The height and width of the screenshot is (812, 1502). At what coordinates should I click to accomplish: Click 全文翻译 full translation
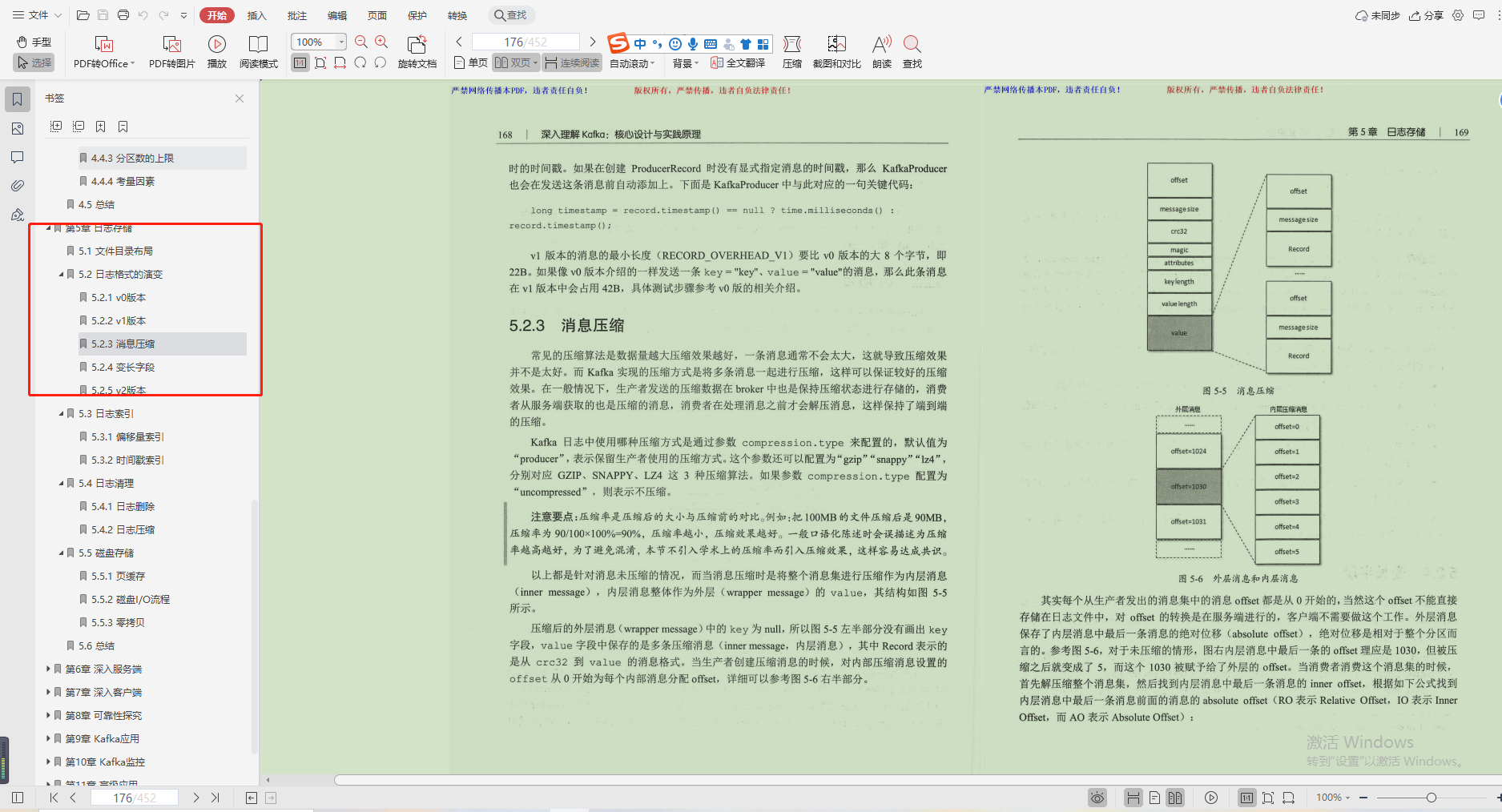tap(738, 62)
